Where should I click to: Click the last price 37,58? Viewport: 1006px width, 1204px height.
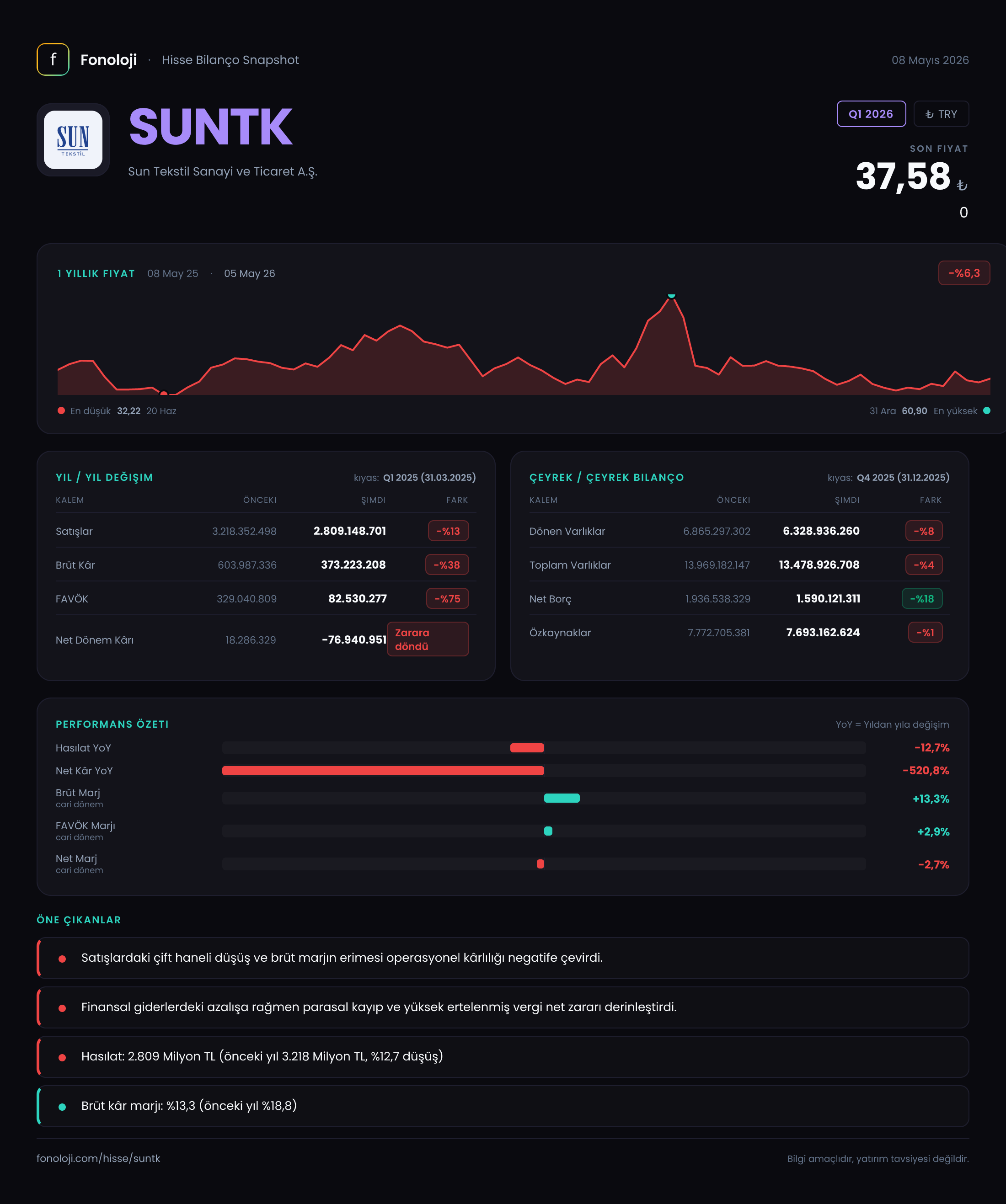pyautogui.click(x=903, y=176)
